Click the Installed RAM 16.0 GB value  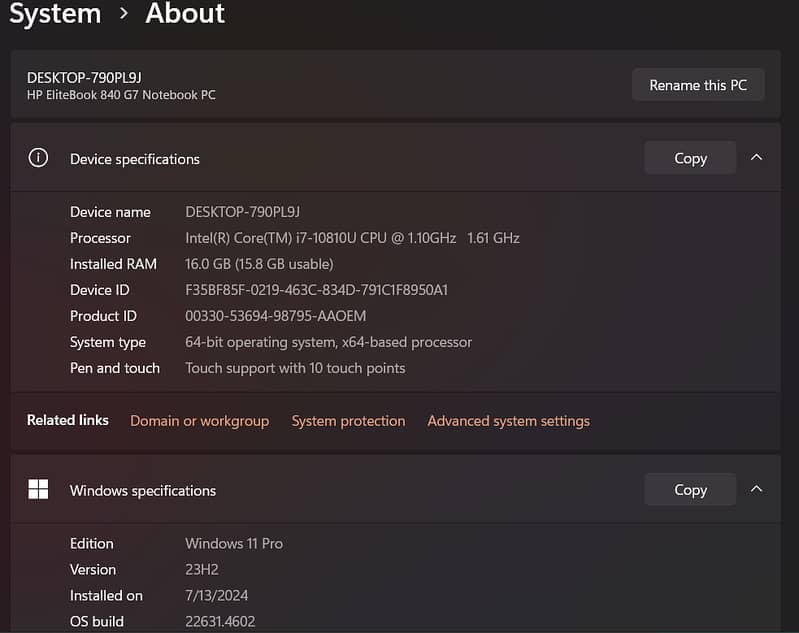259,264
